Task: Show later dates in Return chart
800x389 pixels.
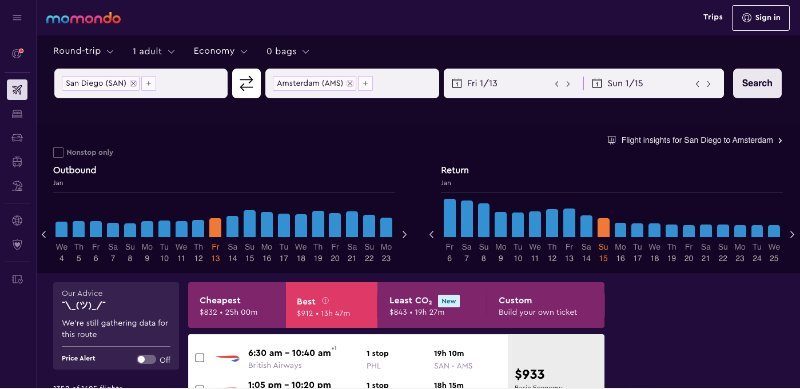Action: tap(792, 234)
